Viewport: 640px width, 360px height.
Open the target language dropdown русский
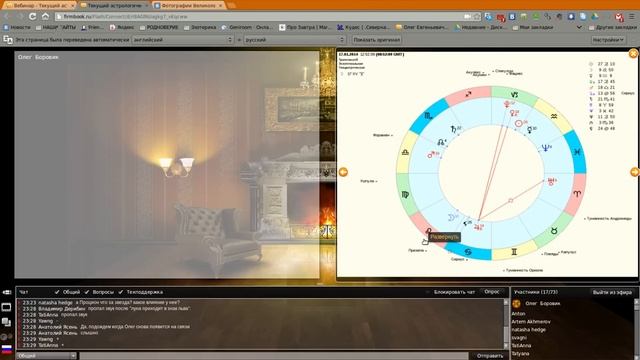click(295, 40)
